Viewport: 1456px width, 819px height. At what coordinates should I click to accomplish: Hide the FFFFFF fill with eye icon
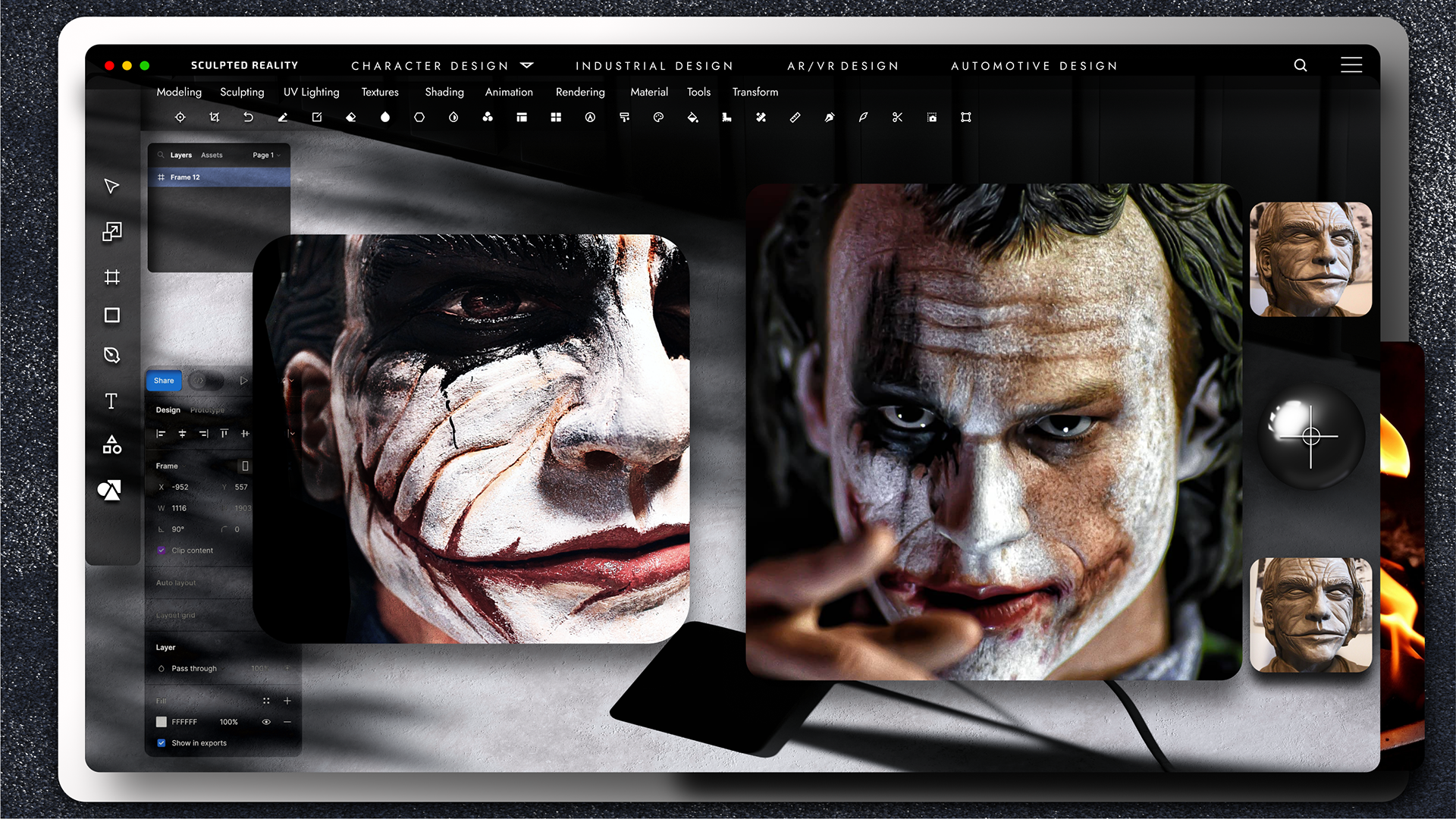[266, 722]
